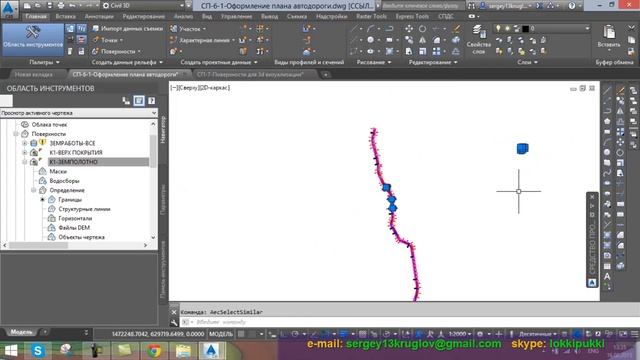Select the Move tool in Редактирование

(409, 29)
